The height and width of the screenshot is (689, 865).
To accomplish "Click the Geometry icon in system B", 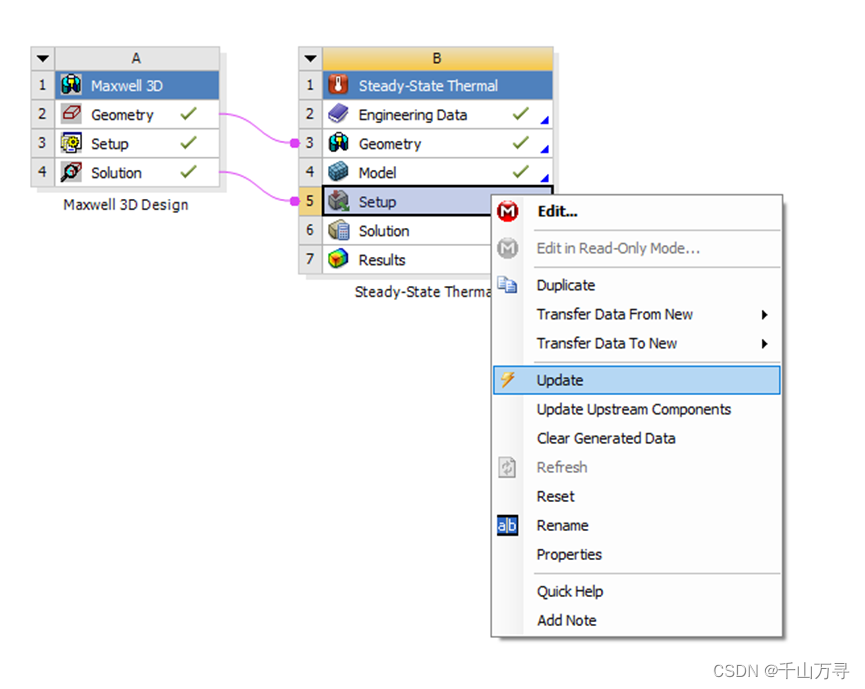I will [x=338, y=143].
